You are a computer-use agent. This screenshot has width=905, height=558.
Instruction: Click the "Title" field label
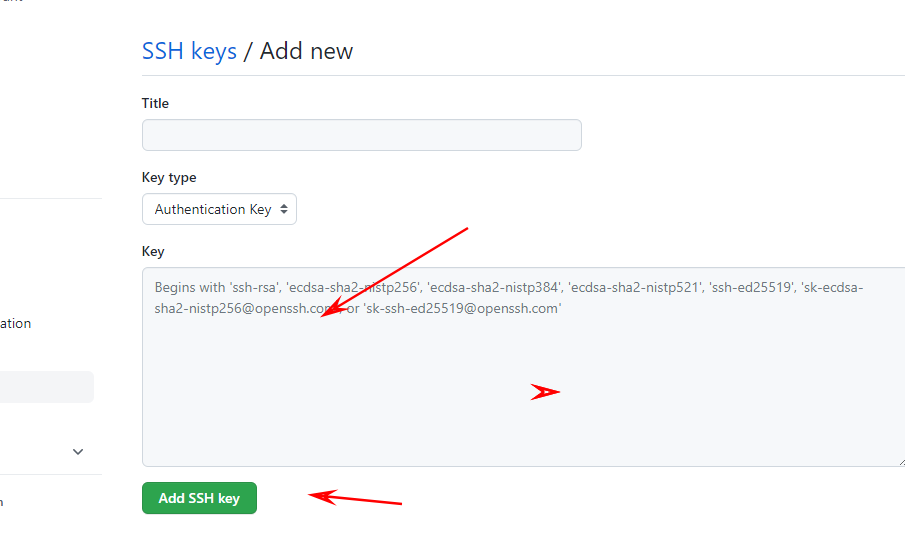155,103
